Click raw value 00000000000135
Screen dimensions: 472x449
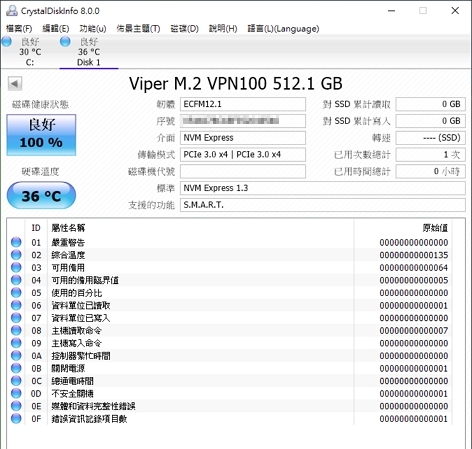(414, 255)
